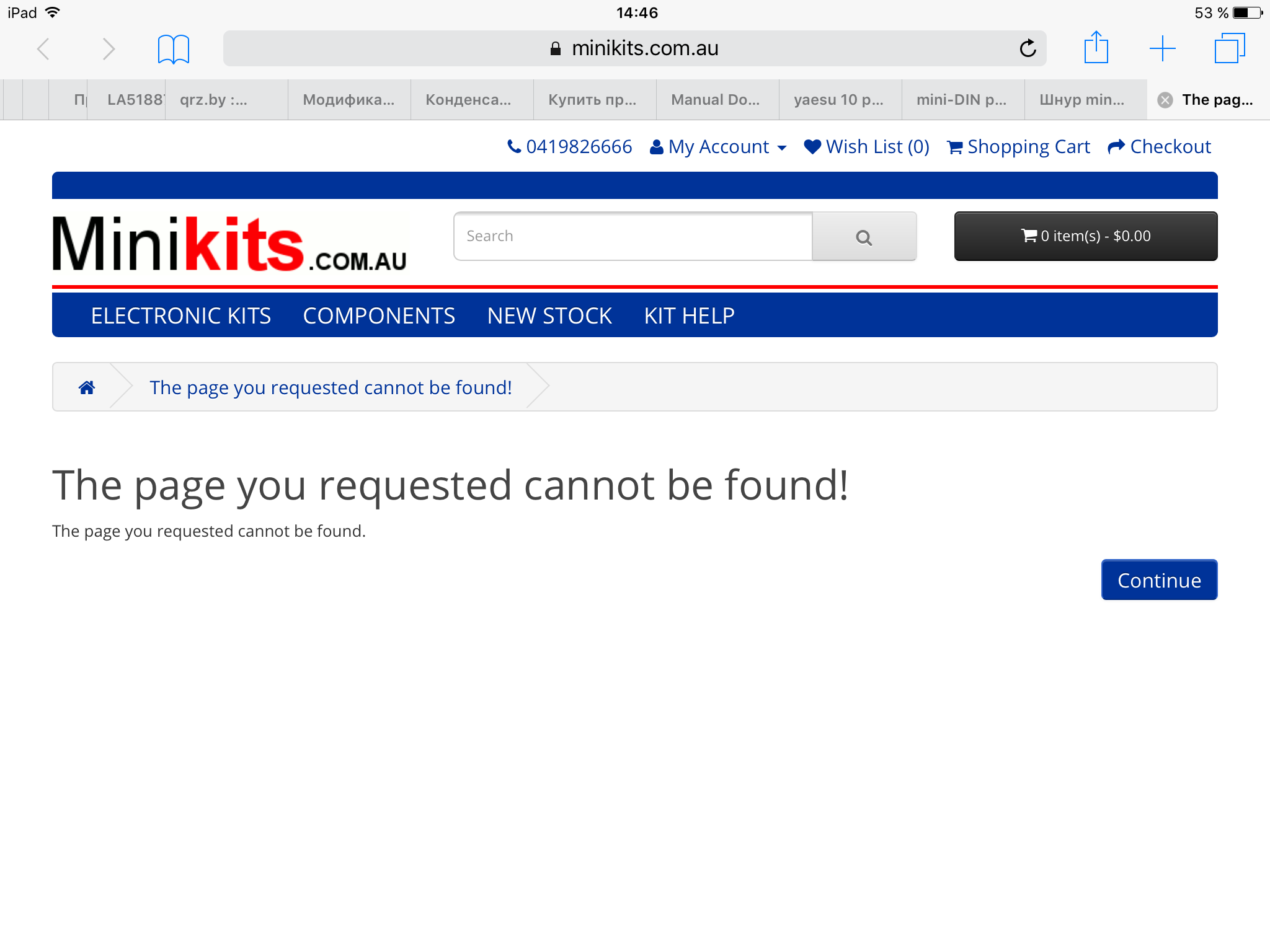
Task: Open Safari bookmarks book icon
Action: click(173, 49)
